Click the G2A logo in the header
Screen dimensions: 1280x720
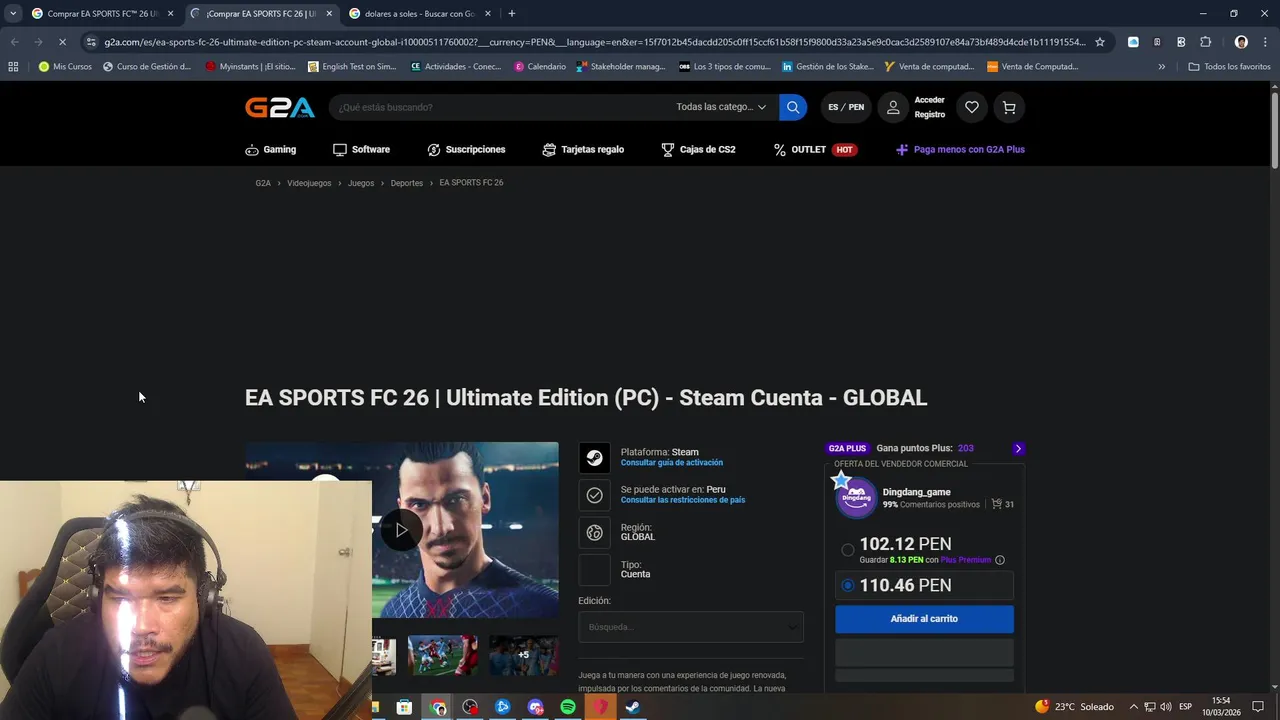[x=280, y=107]
